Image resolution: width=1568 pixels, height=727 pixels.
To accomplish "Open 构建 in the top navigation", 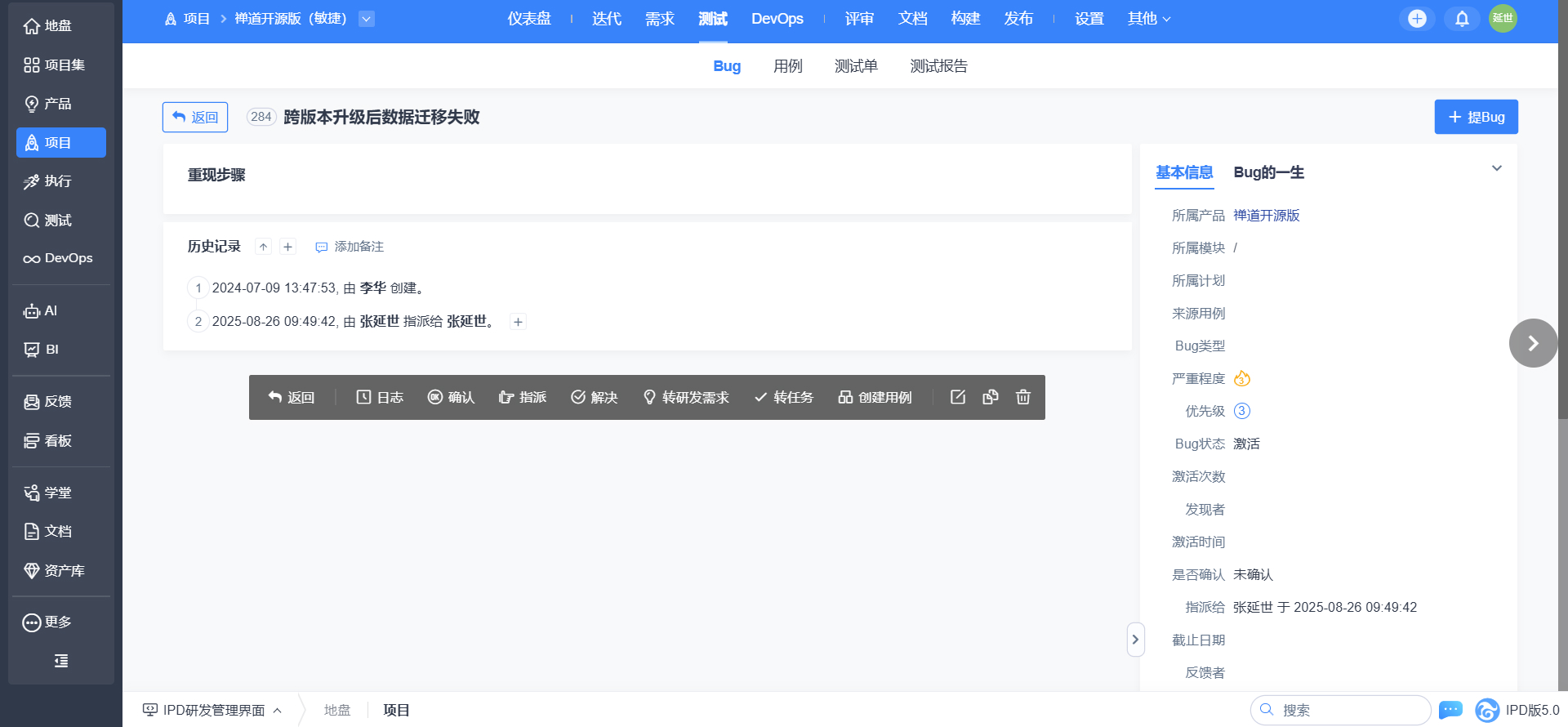I will pyautogui.click(x=966, y=19).
